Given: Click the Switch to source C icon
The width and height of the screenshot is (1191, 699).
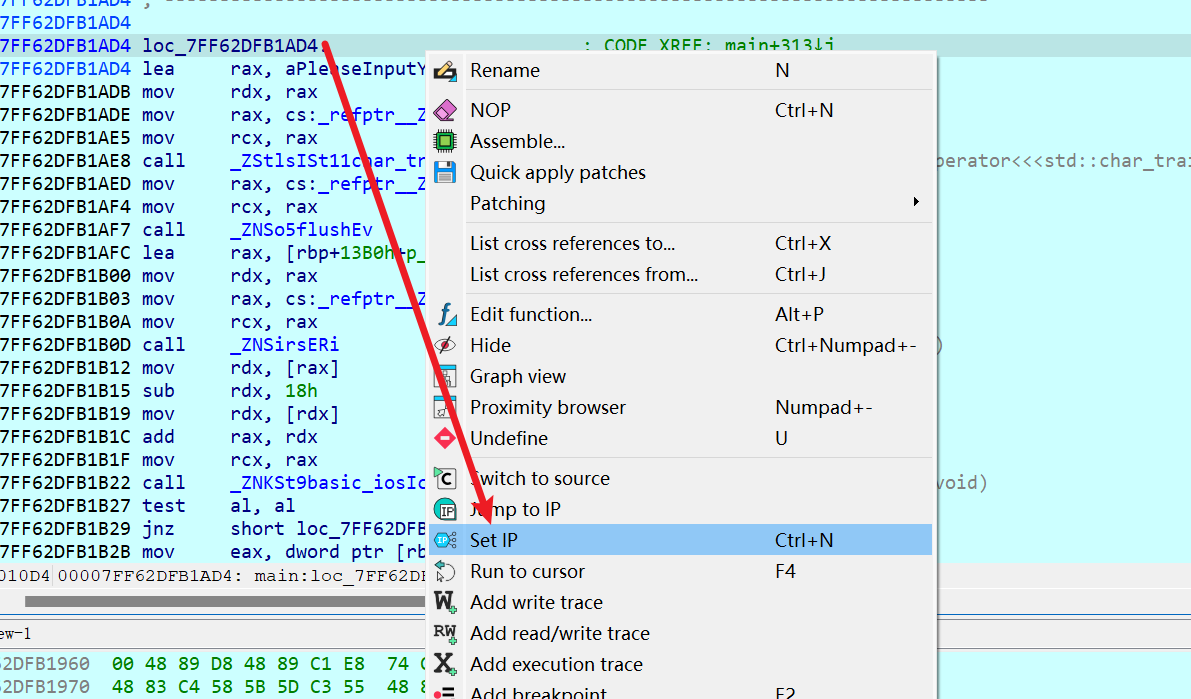Looking at the screenshot, I should click(x=445, y=479).
